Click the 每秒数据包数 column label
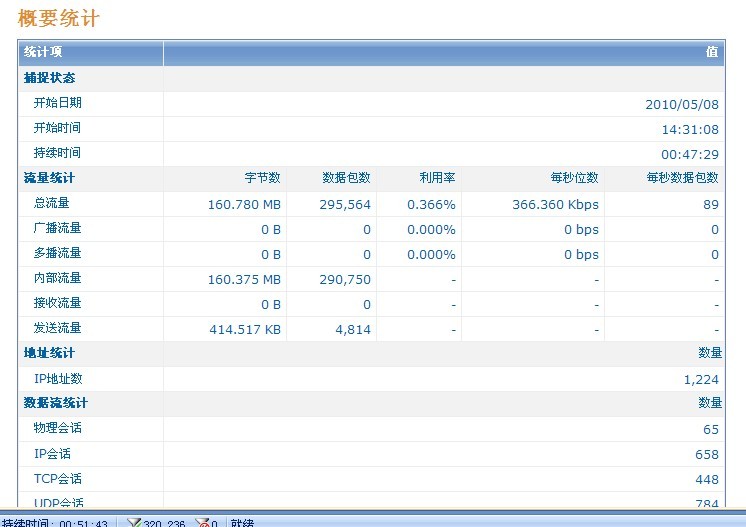The image size is (746, 527). tap(682, 178)
